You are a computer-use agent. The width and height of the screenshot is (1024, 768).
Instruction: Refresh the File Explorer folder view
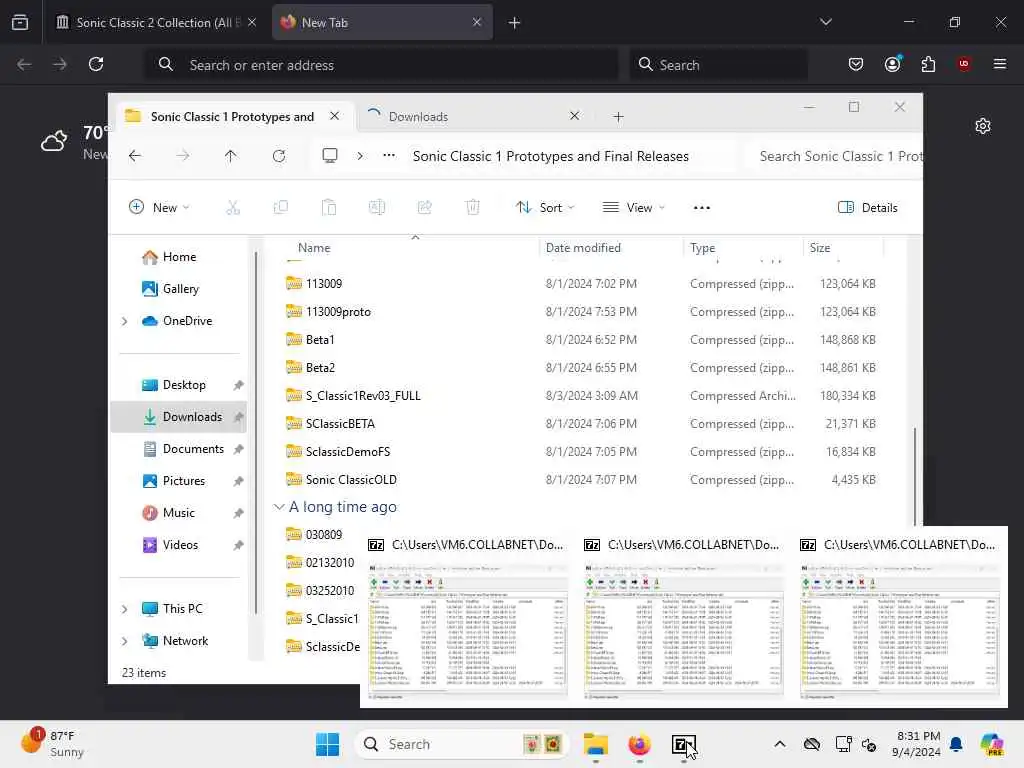pyautogui.click(x=279, y=155)
